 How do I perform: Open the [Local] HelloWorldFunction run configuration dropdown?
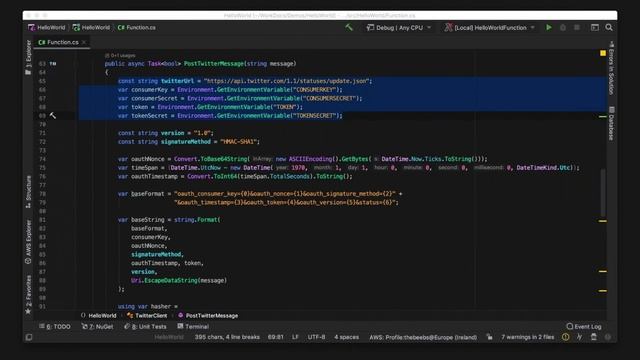click(489, 28)
